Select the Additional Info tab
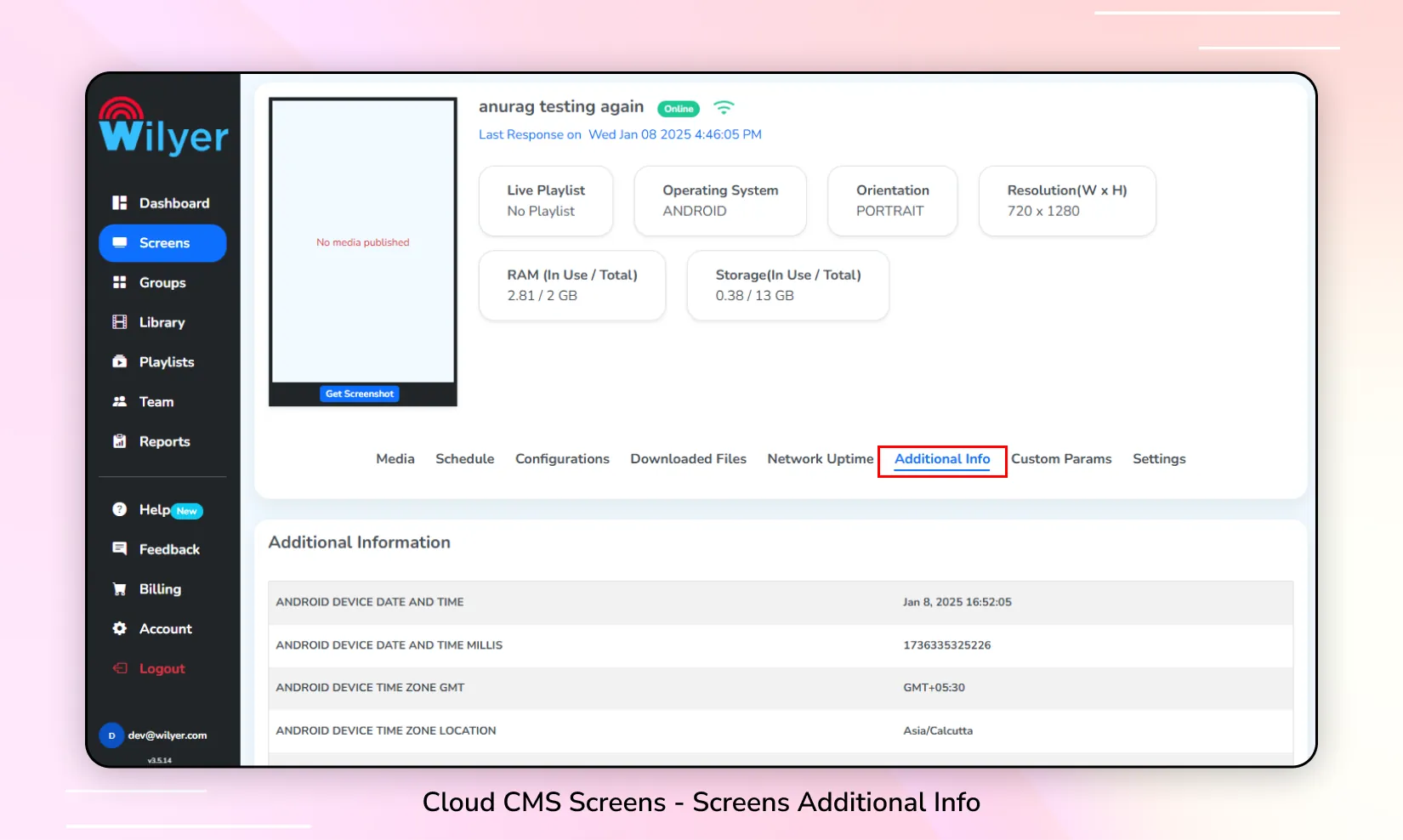The width and height of the screenshot is (1403, 840). 942,459
